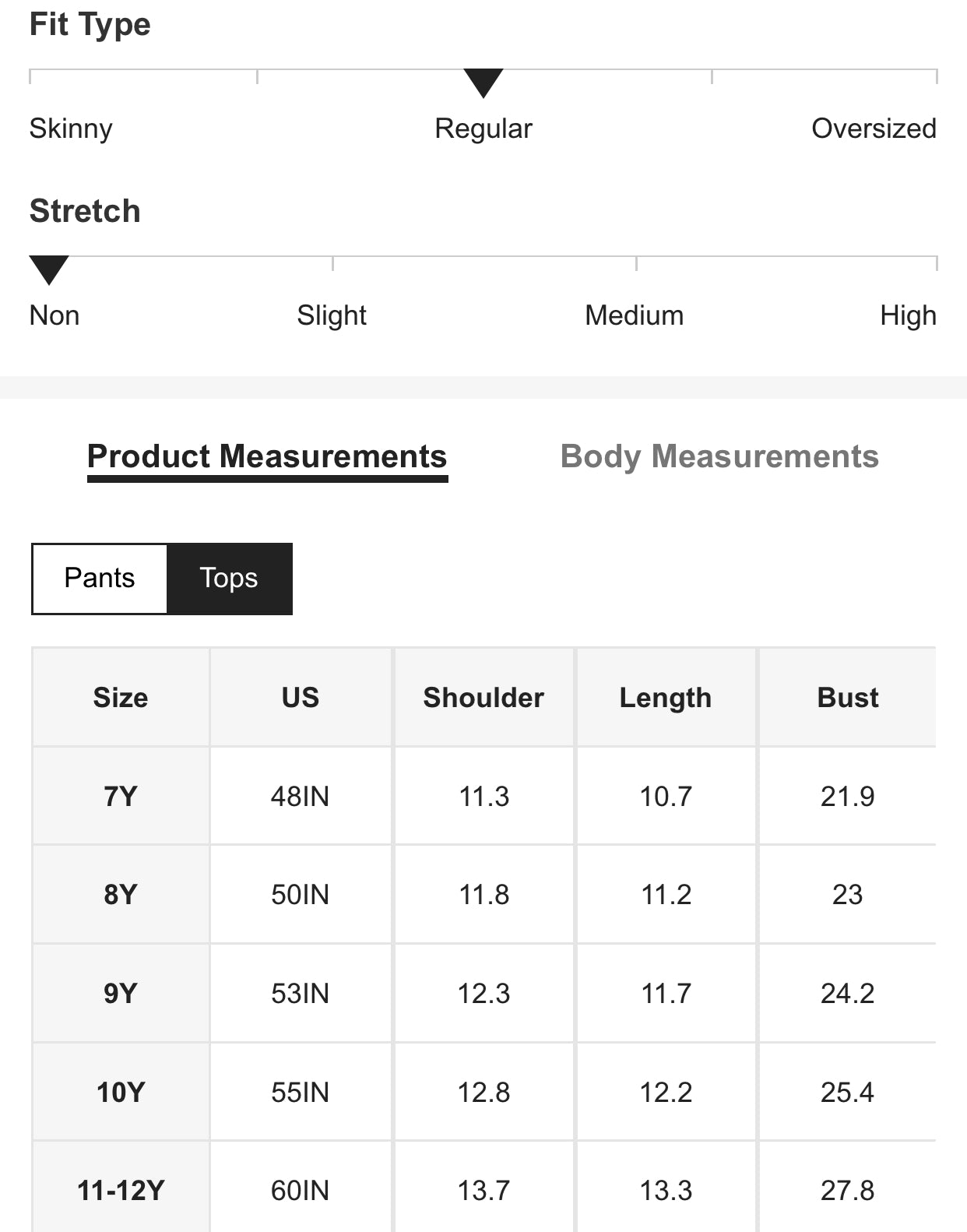967x1232 pixels.
Task: Select the Product Measurements tab
Action: coord(267,457)
